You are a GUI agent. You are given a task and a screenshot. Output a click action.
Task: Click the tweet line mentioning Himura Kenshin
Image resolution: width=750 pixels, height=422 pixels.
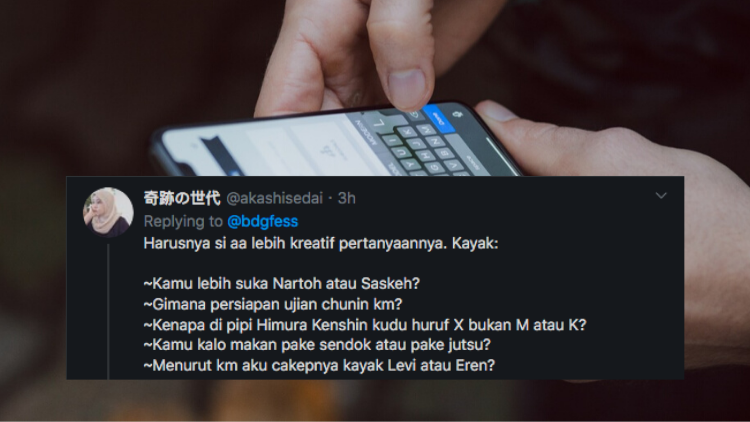pos(364,325)
